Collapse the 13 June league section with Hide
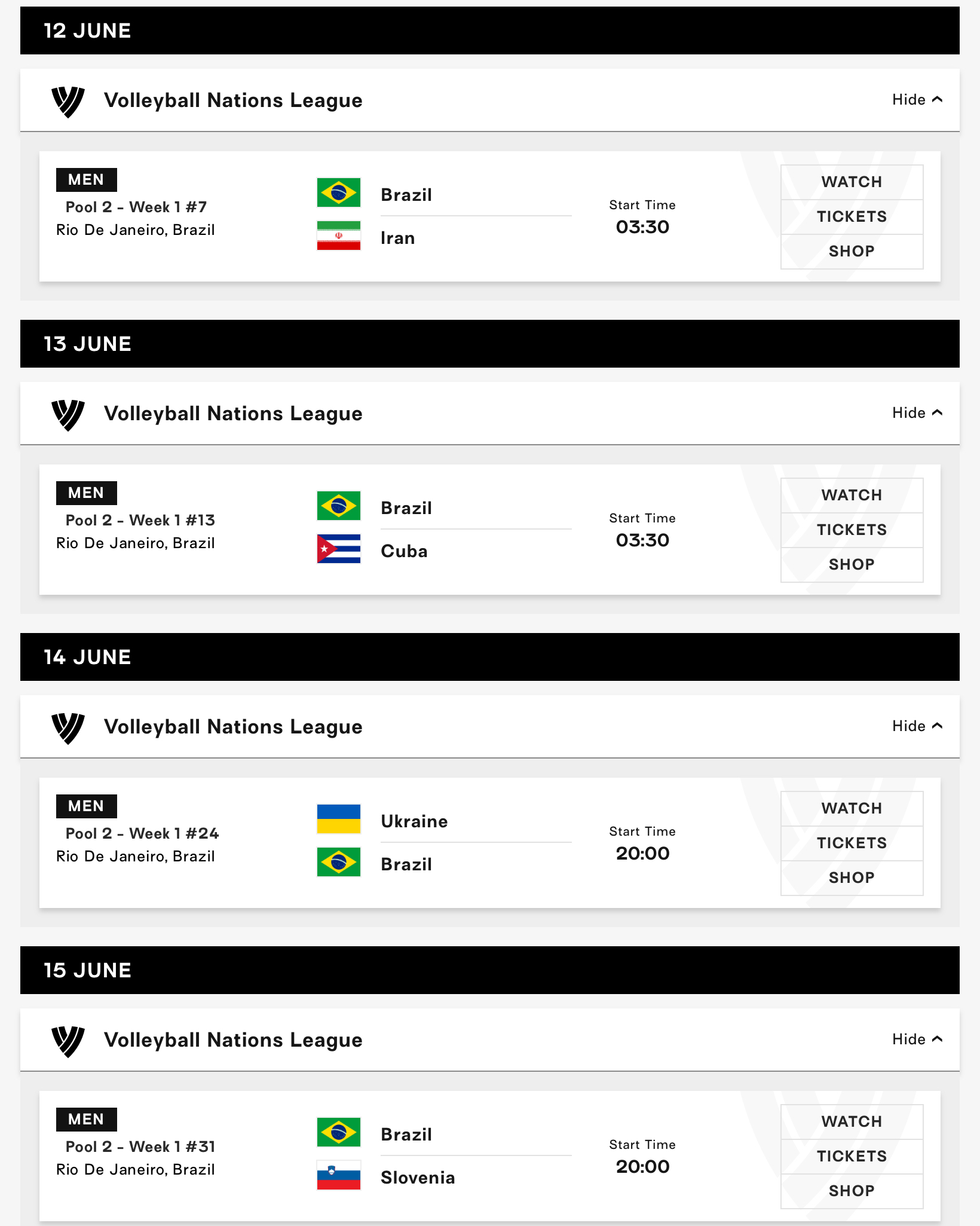 tap(917, 413)
